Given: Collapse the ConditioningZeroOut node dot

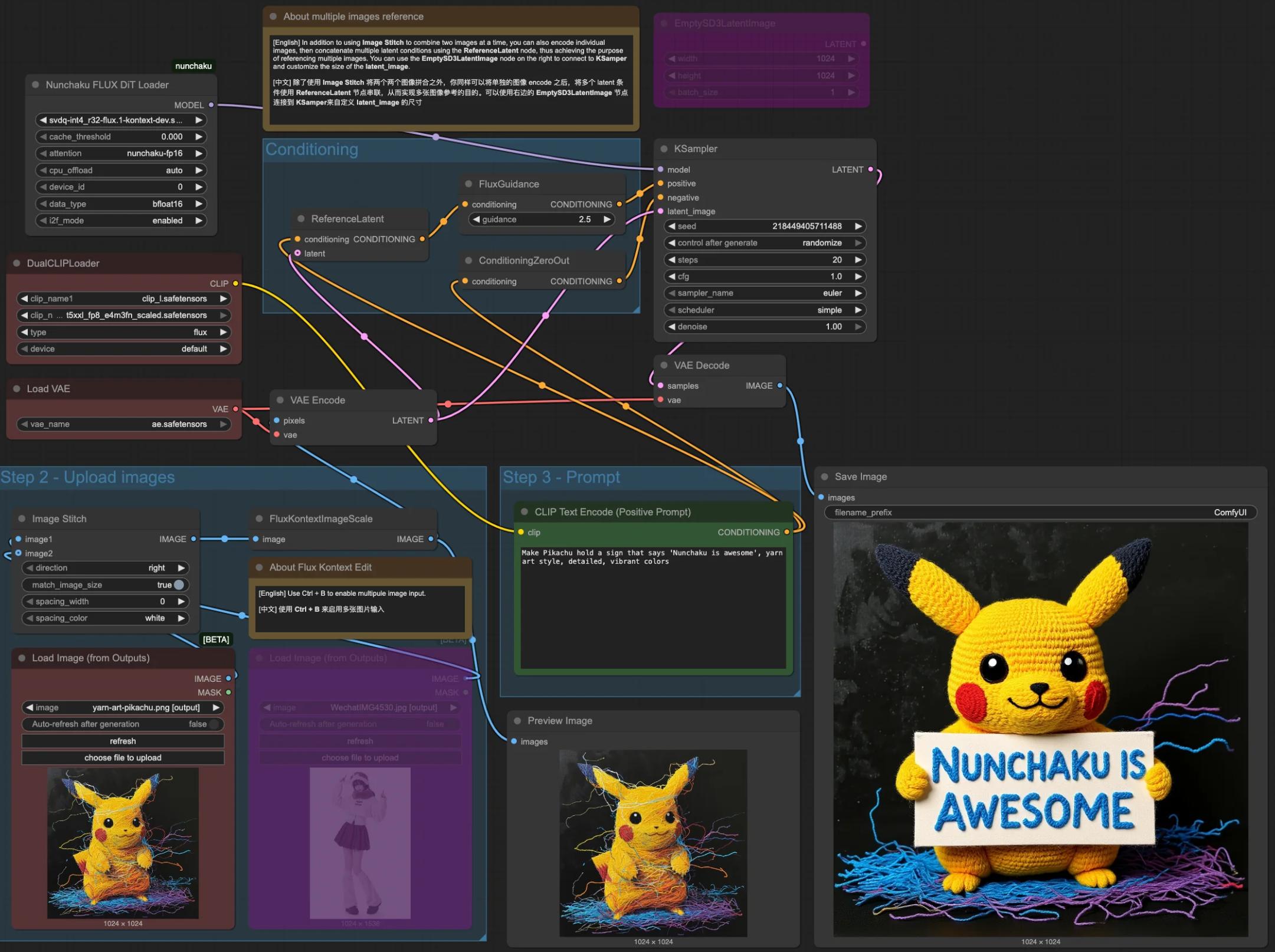Looking at the screenshot, I should tap(468, 260).
